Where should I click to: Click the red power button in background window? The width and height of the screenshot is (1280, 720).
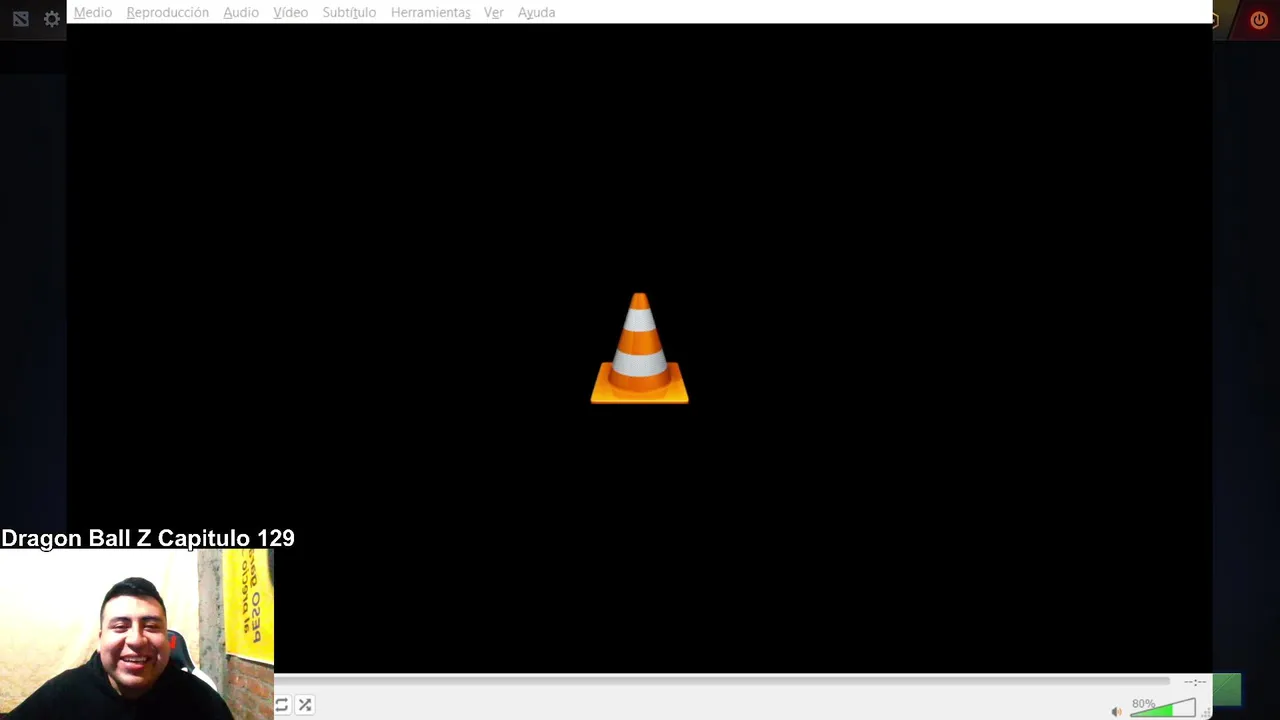pos(1259,20)
